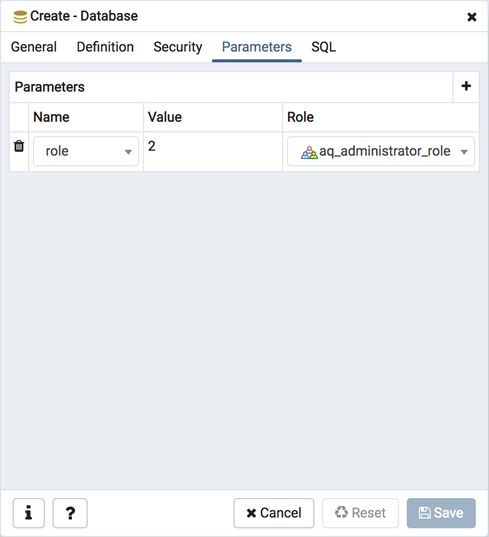Screen dimensions: 489x537
Task: Open the Role dropdown showing aq_administrator_role
Action: tap(381, 151)
